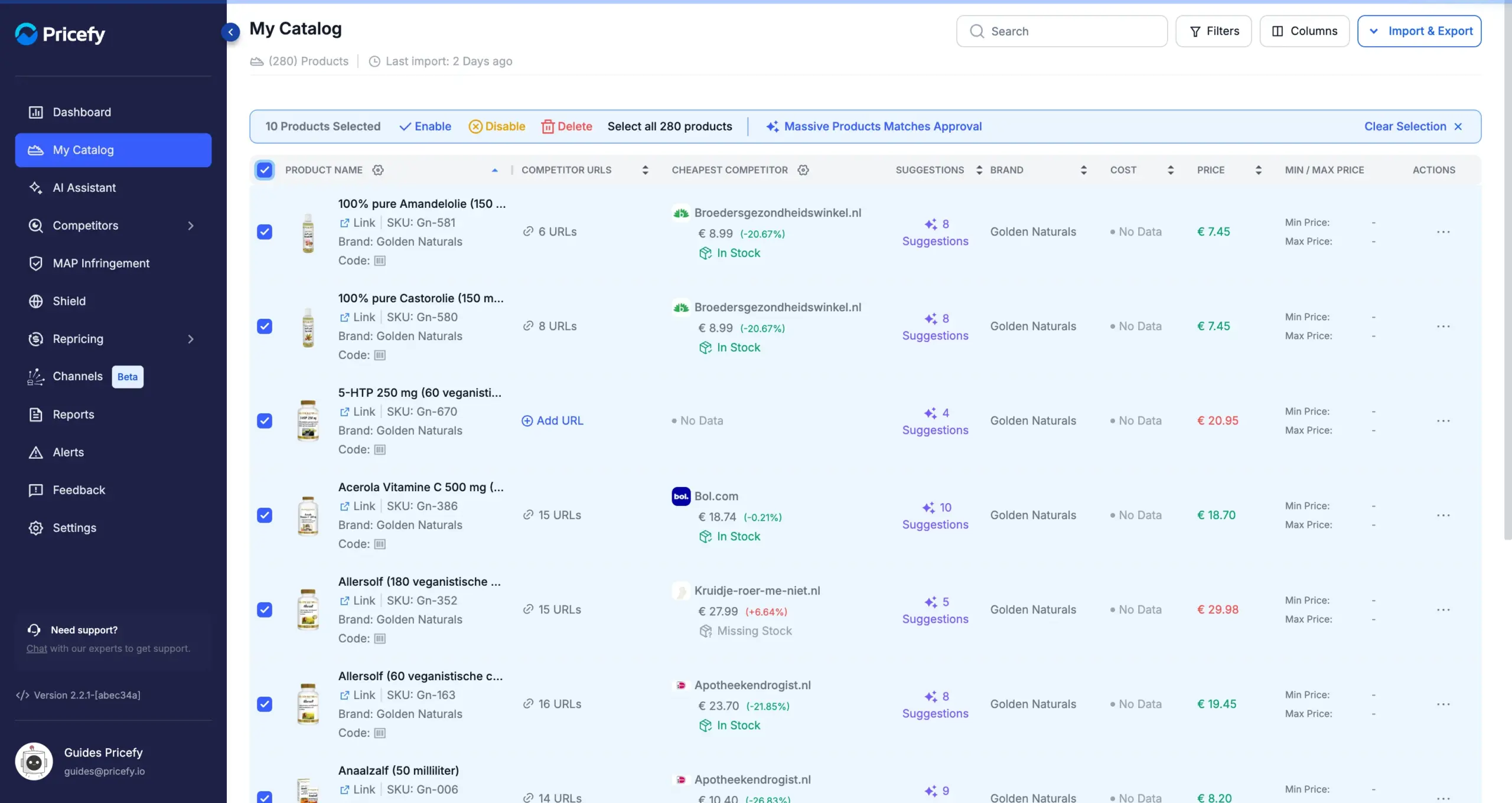The height and width of the screenshot is (803, 1512).
Task: Open actions menu for Allersolf Gn-163 row
Action: [x=1443, y=704]
